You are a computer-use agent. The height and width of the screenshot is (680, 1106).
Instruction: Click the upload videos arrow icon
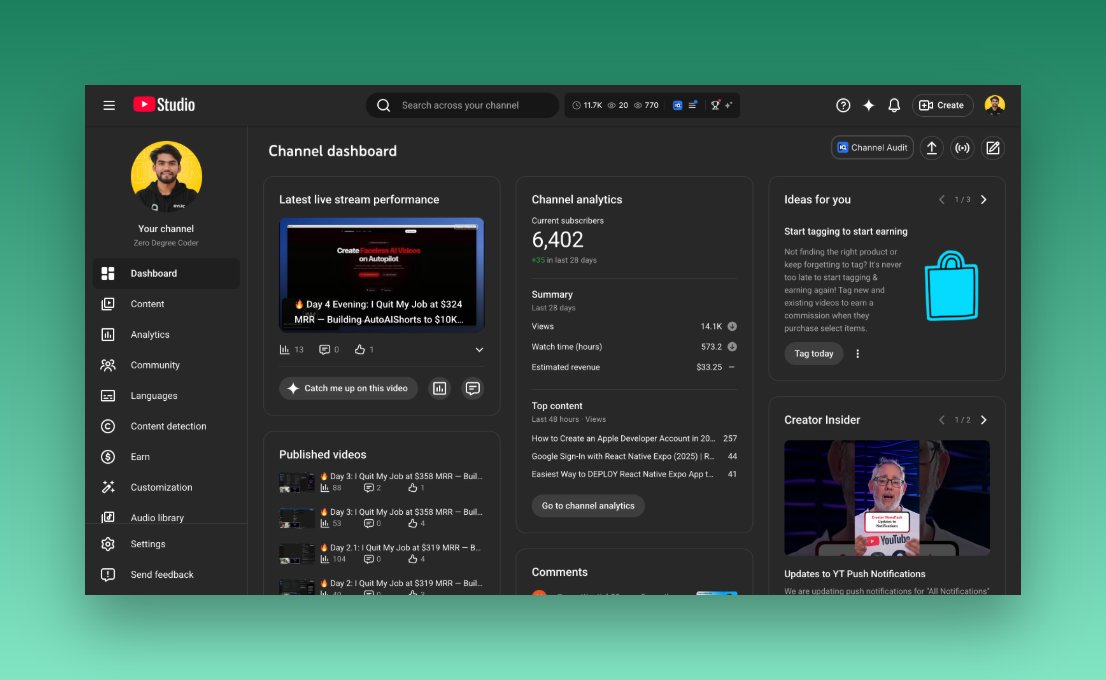click(x=932, y=147)
